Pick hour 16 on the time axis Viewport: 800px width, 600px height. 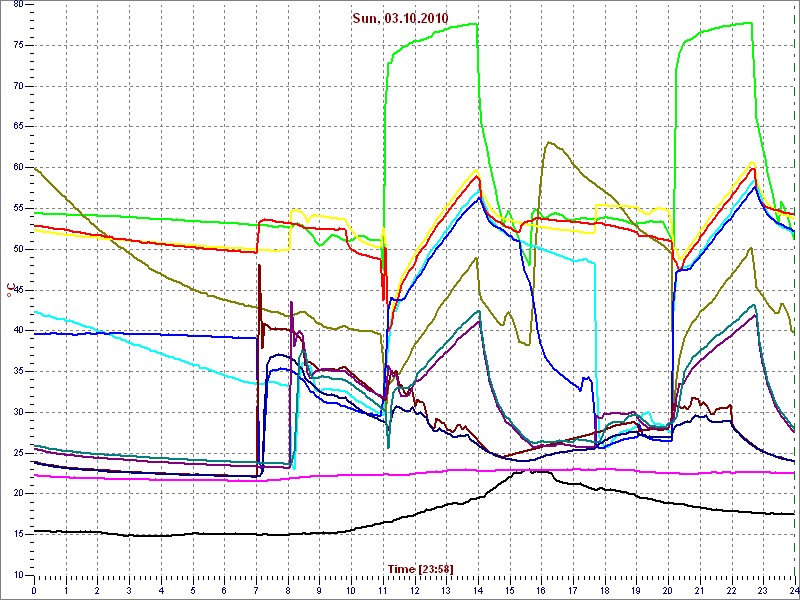[x=541, y=589]
